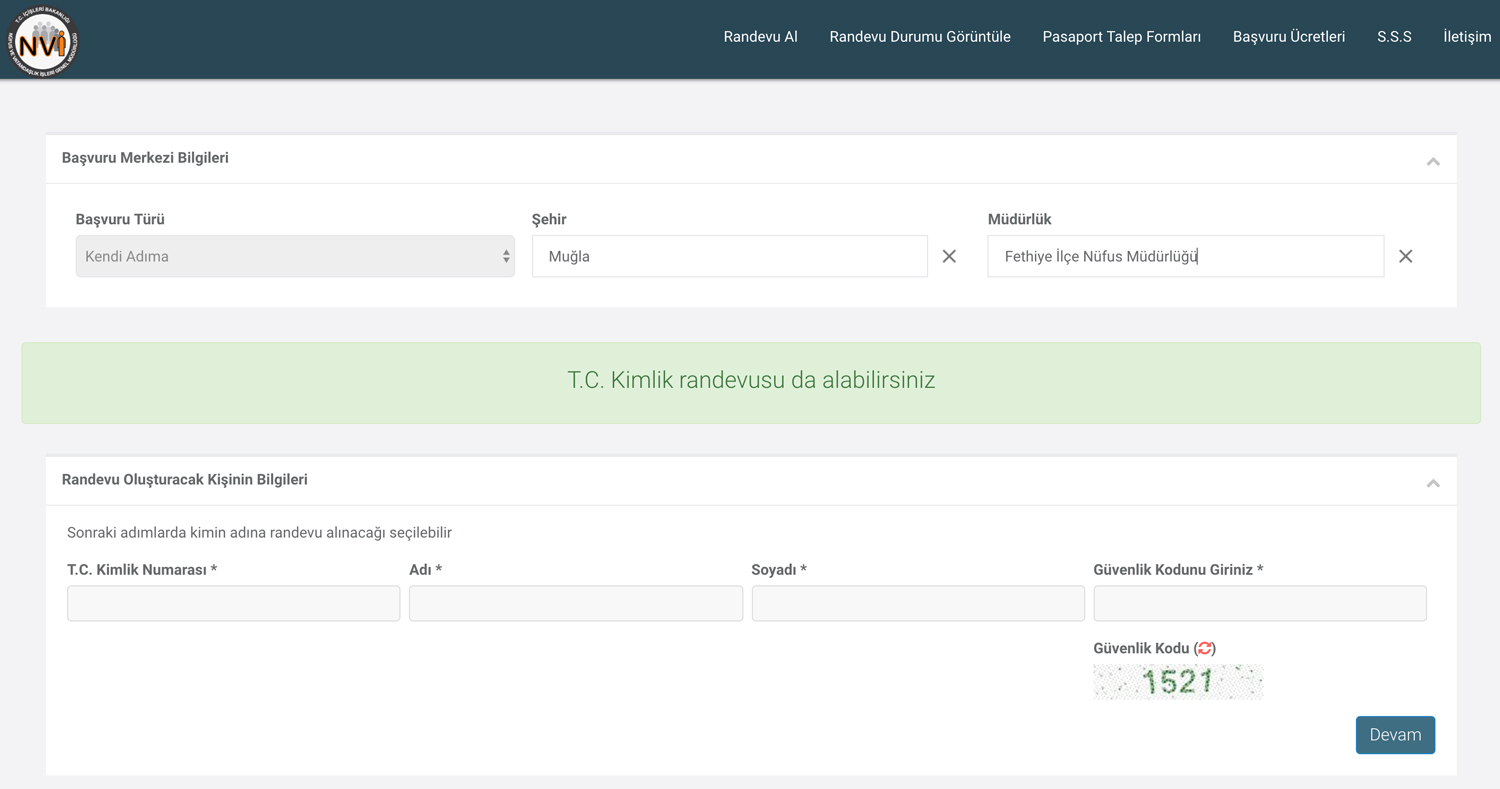Go to Randevu Durumu Görüntüle
The height and width of the screenshot is (789, 1500).
[x=919, y=37]
